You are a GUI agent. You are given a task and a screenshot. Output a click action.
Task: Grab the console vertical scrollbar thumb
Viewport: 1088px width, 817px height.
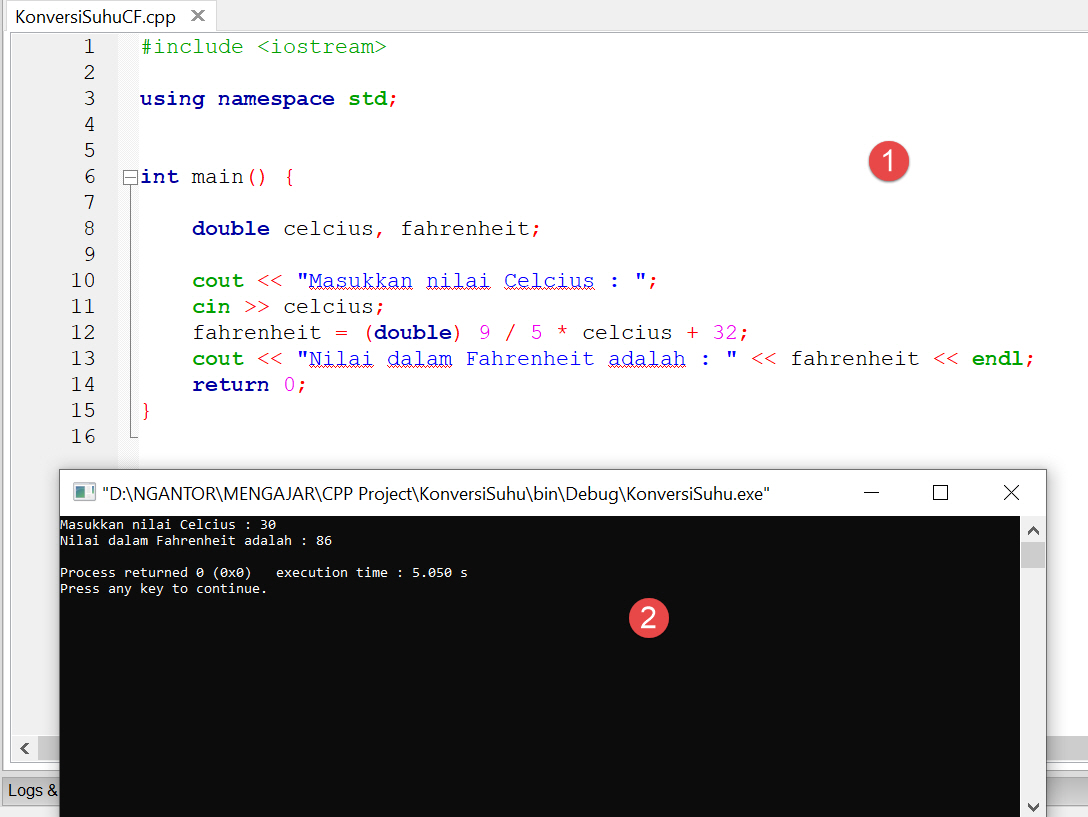coord(1033,555)
